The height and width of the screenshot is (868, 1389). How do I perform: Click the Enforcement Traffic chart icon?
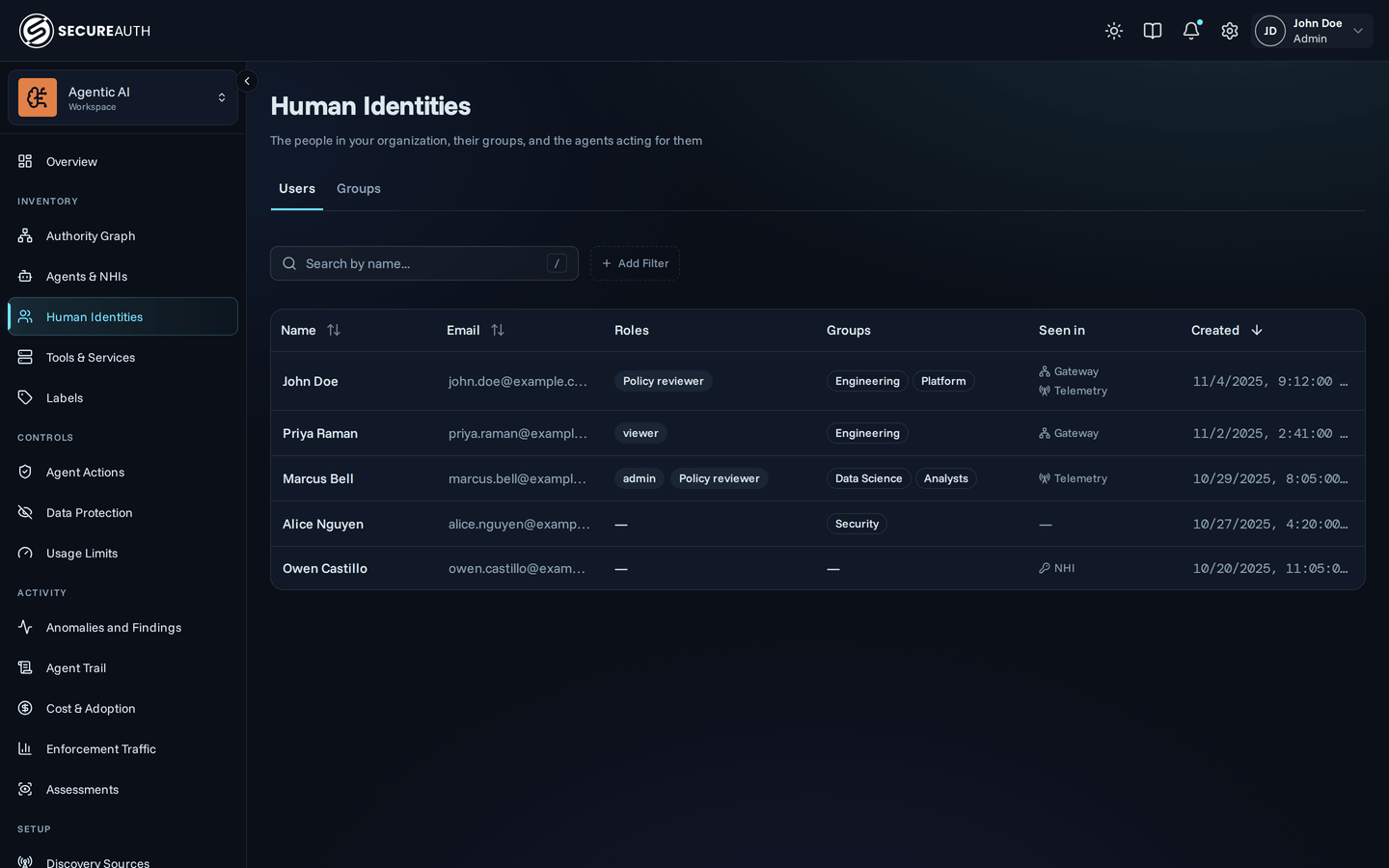[x=25, y=748]
